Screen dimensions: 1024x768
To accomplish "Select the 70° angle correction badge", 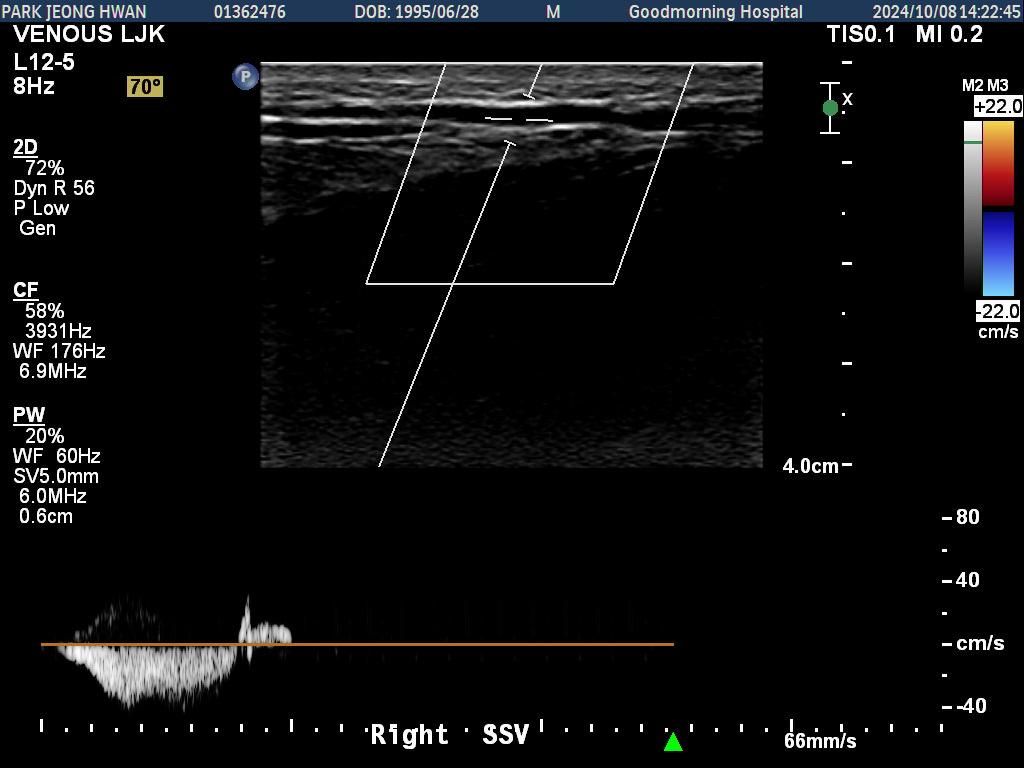I will click(x=145, y=87).
